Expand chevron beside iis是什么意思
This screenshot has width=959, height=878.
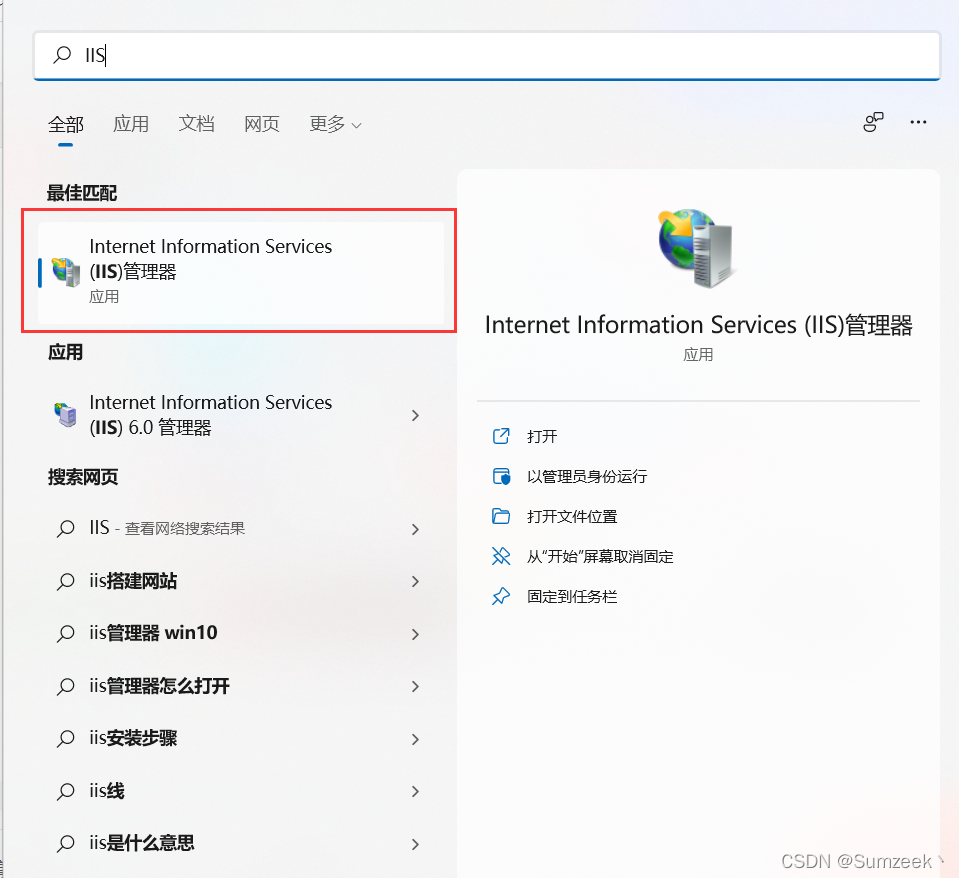coord(415,844)
